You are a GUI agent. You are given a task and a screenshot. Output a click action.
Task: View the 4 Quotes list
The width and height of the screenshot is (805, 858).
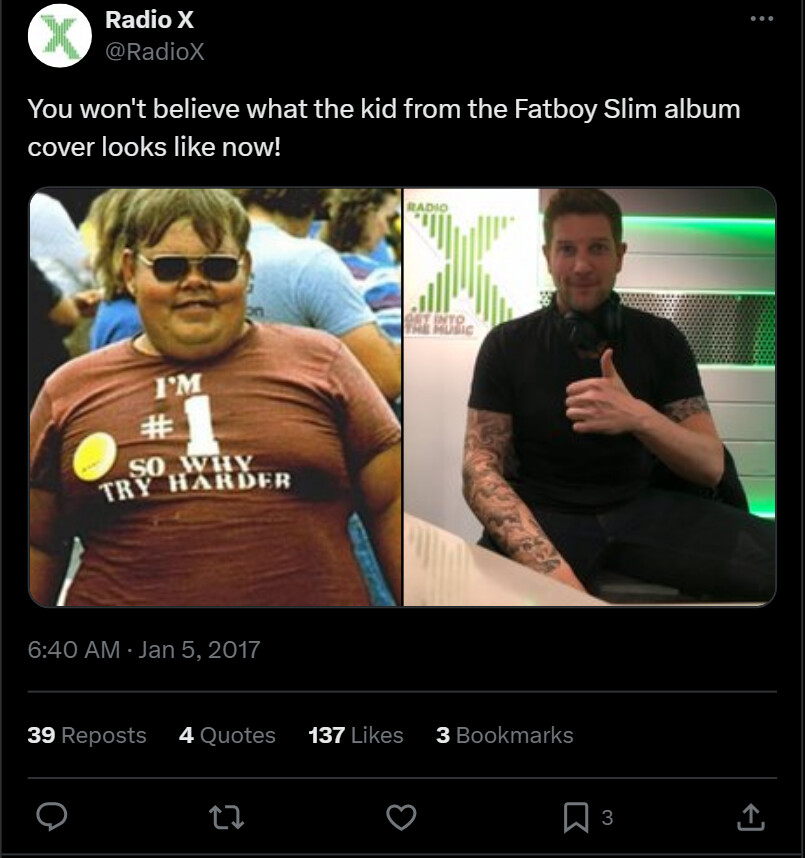point(227,735)
